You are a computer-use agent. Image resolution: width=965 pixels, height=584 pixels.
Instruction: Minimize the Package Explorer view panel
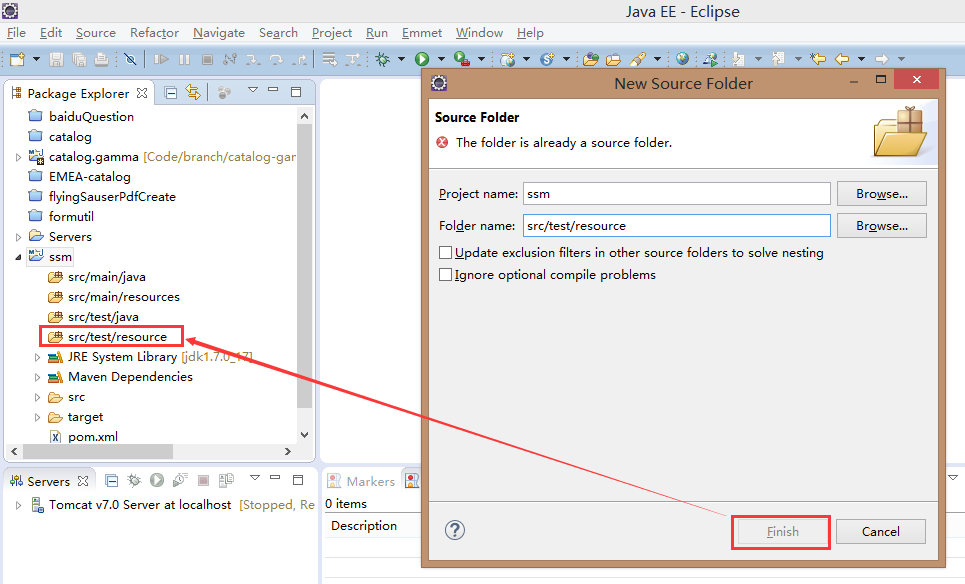(x=273, y=90)
